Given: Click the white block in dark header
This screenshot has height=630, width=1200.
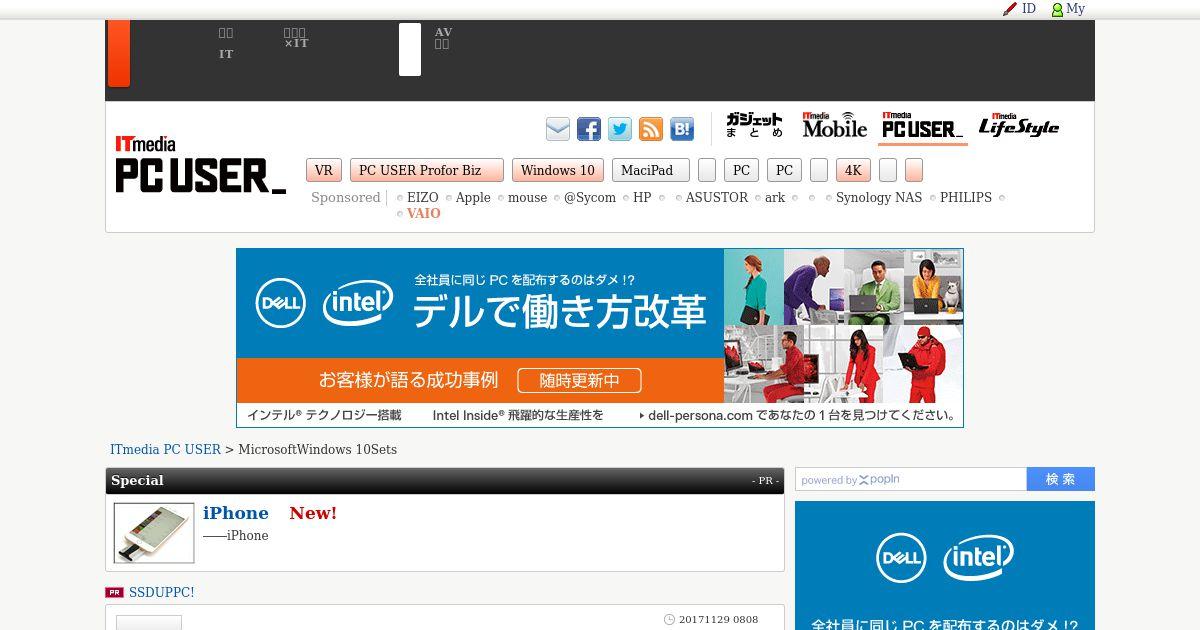Looking at the screenshot, I should pyautogui.click(x=410, y=50).
